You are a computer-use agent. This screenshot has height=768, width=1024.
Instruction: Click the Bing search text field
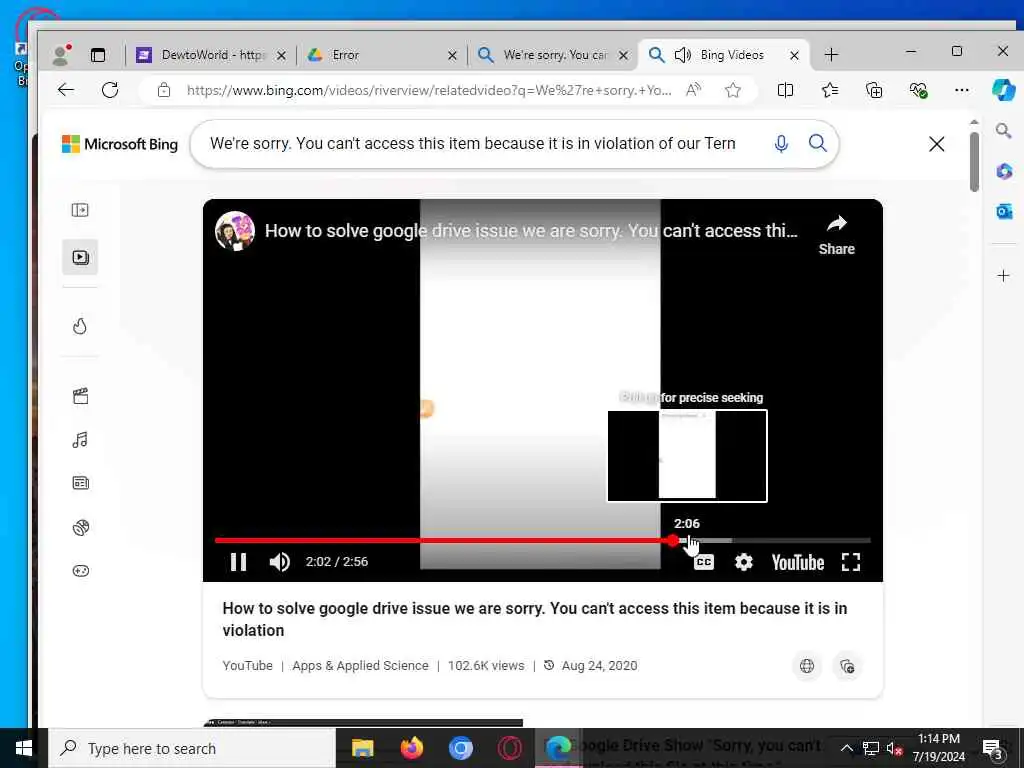coord(473,144)
